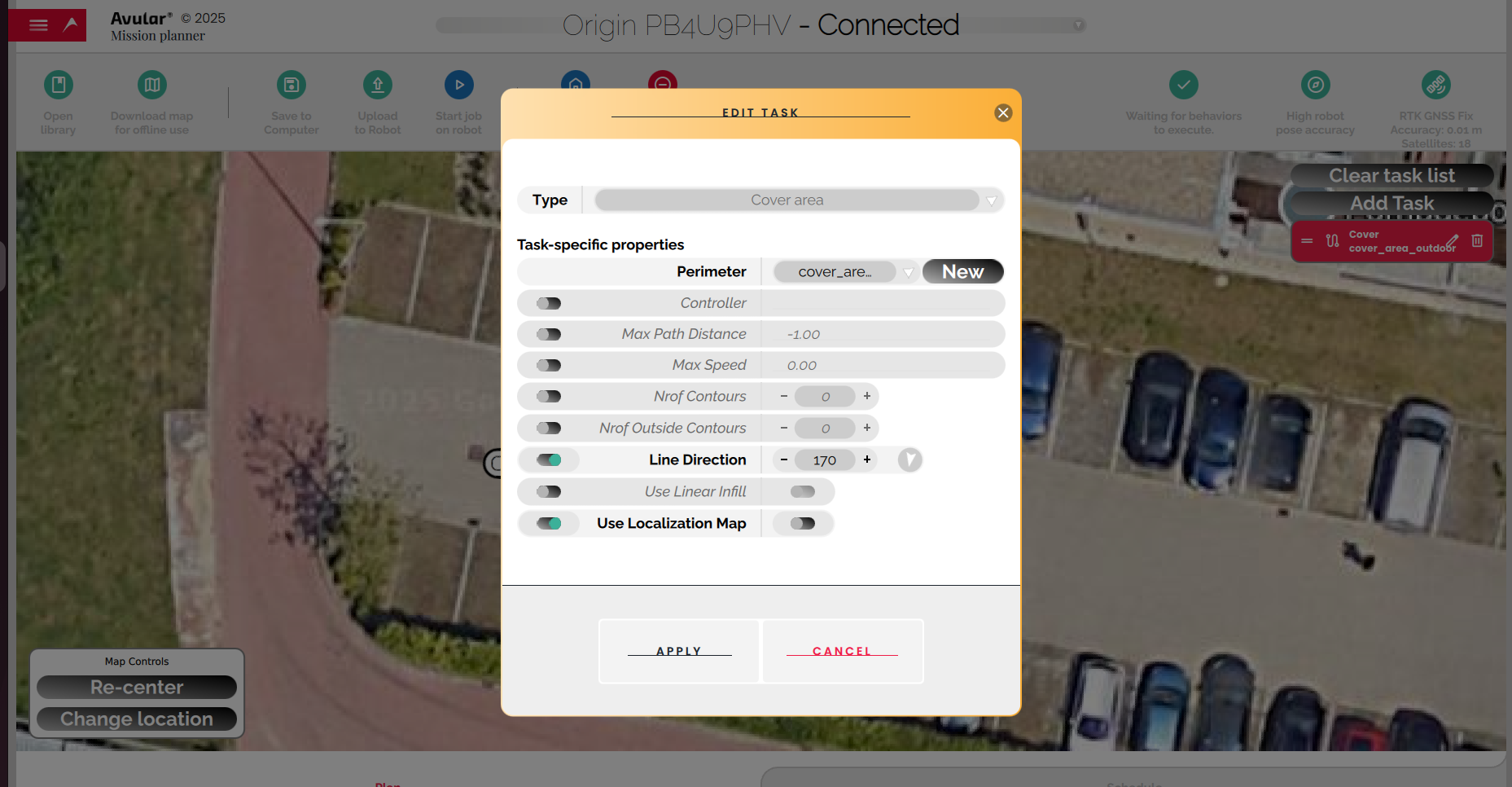The image size is (1512, 787).
Task: Open the hamburger menu icon
Action: (x=38, y=25)
